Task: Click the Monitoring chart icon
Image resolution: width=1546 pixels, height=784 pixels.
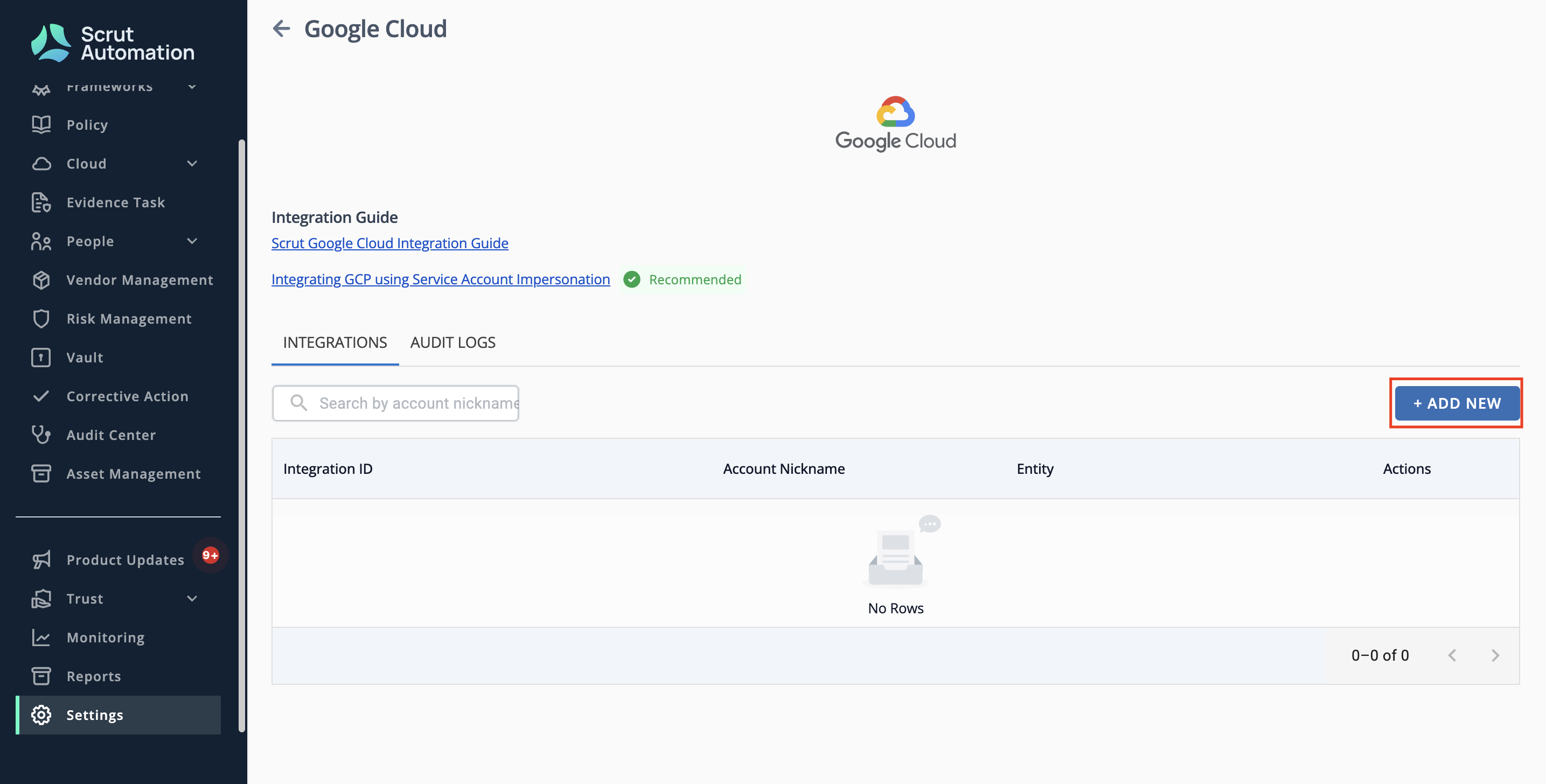Action: [41, 638]
